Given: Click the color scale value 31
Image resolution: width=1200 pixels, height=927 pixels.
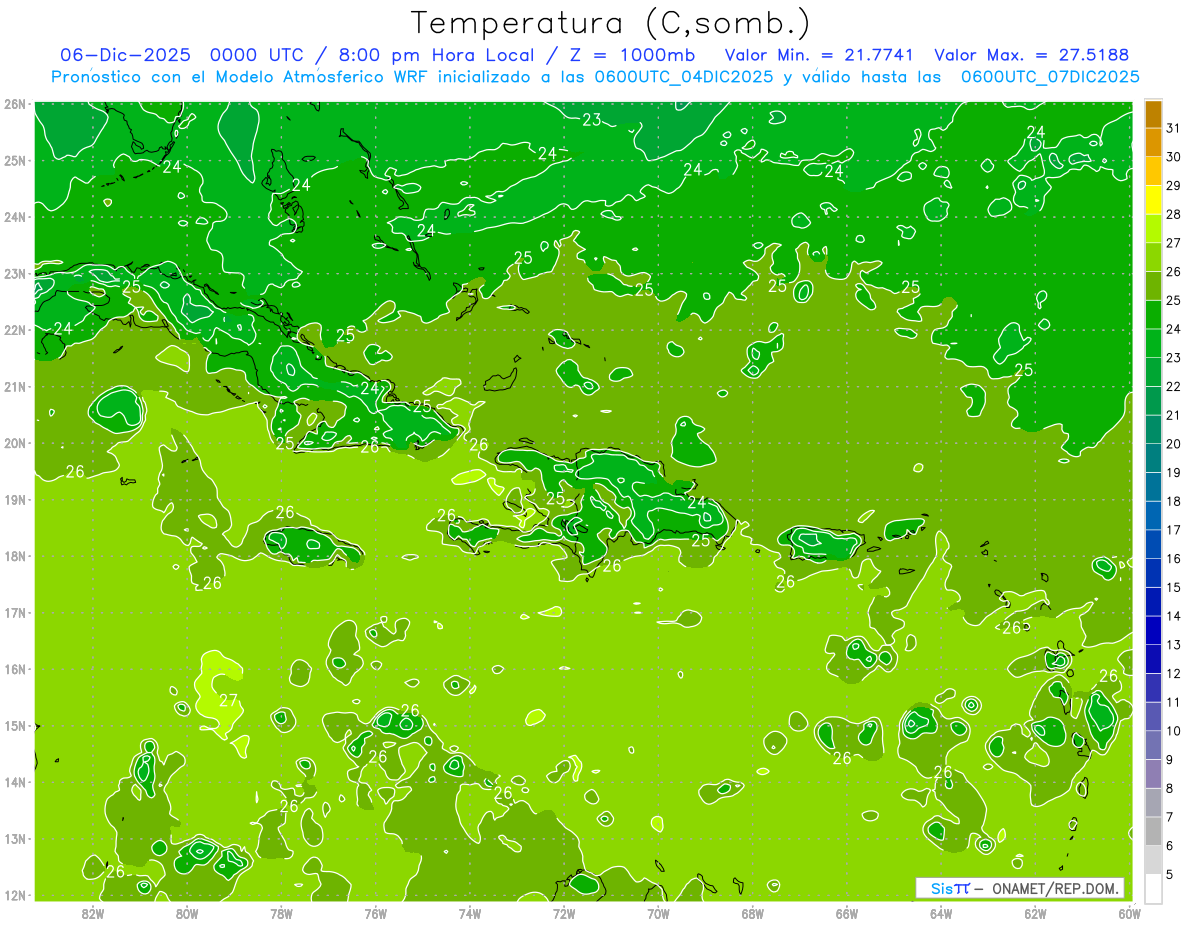Looking at the screenshot, I should tap(1174, 128).
